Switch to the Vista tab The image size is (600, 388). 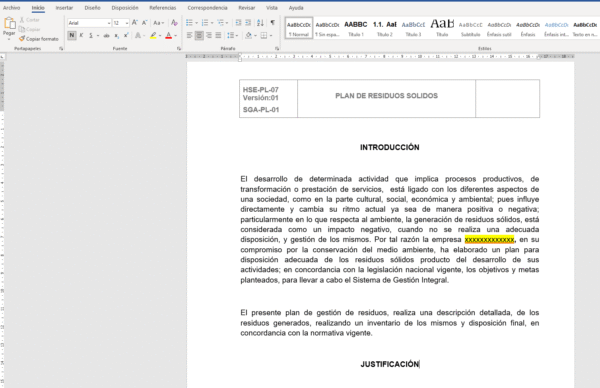272,8
